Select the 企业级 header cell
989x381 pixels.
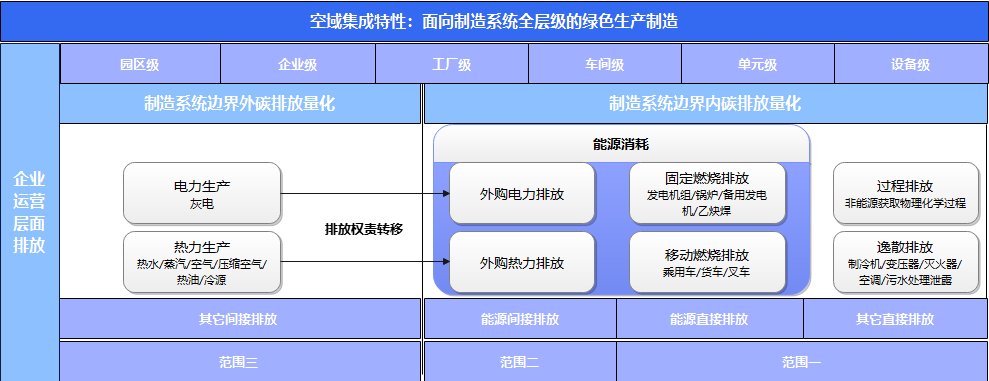pos(298,64)
